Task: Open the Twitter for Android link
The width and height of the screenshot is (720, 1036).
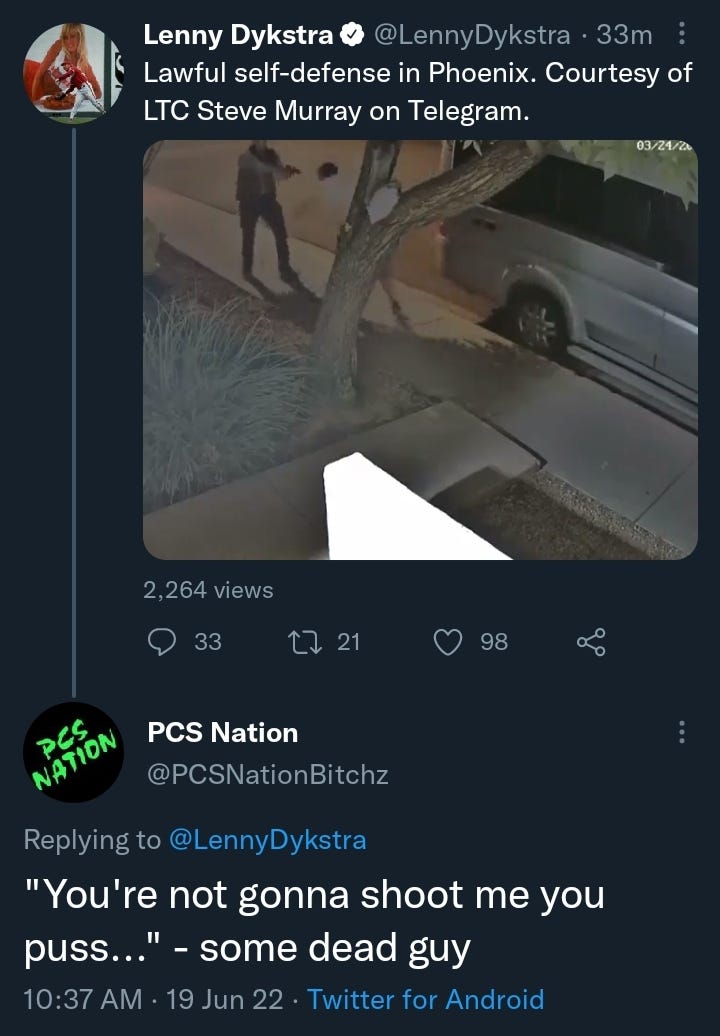Action: point(425,999)
